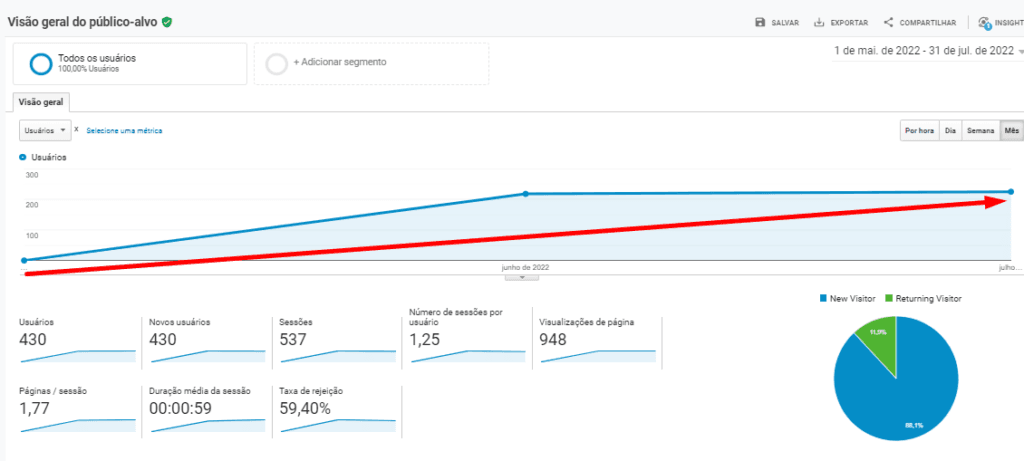Image resolution: width=1024 pixels, height=461 pixels.
Task: Open the Usuários metric dropdown
Action: click(x=46, y=130)
